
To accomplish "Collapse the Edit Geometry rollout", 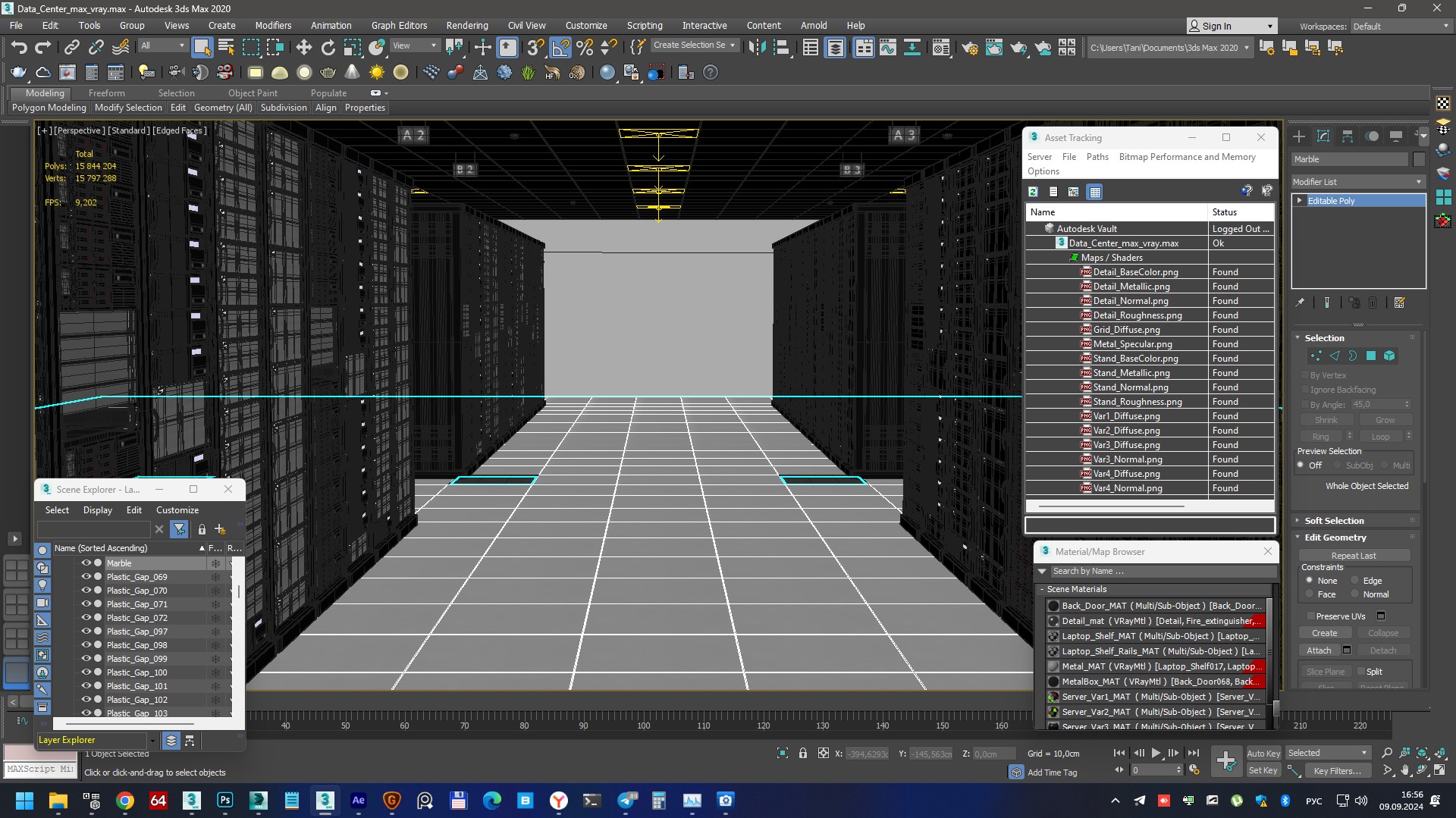I will 1335,537.
